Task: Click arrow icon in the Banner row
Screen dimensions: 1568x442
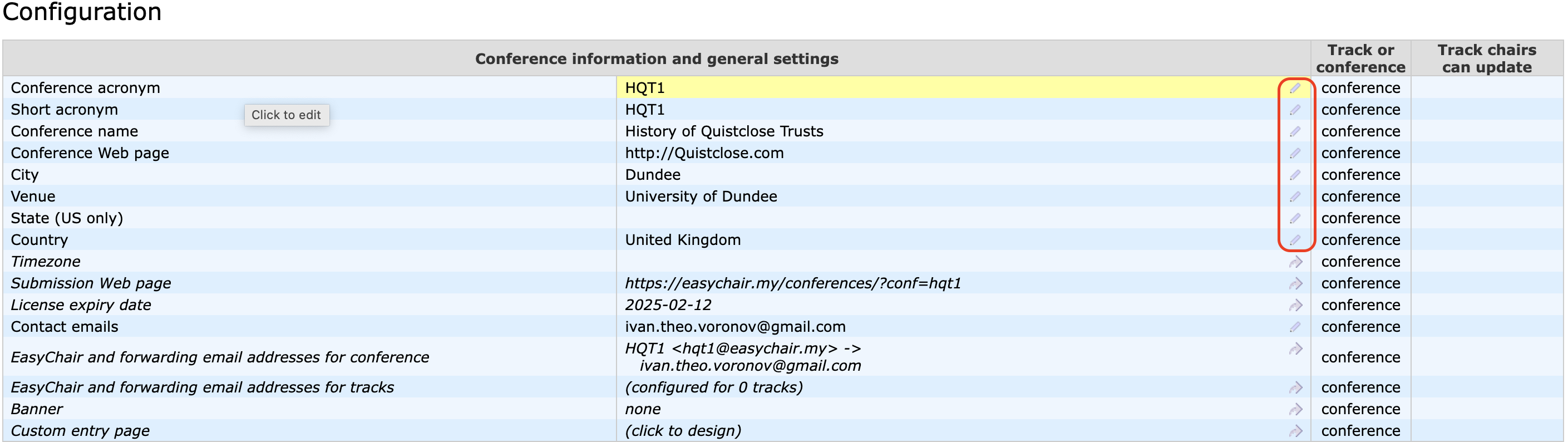Action: point(1295,410)
